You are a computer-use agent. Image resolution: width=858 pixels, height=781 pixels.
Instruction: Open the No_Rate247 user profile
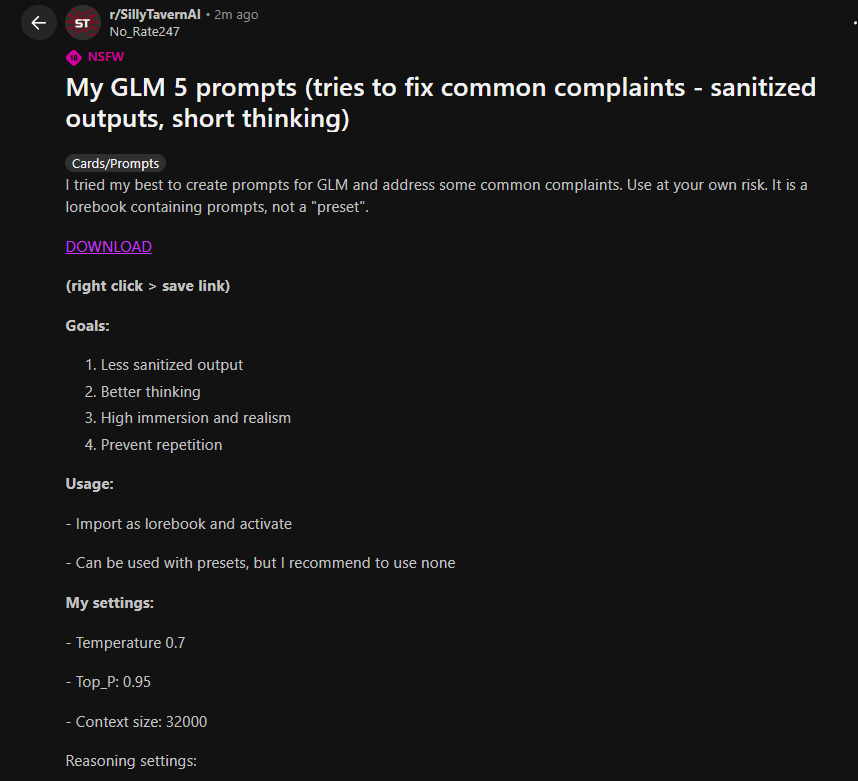pos(144,31)
